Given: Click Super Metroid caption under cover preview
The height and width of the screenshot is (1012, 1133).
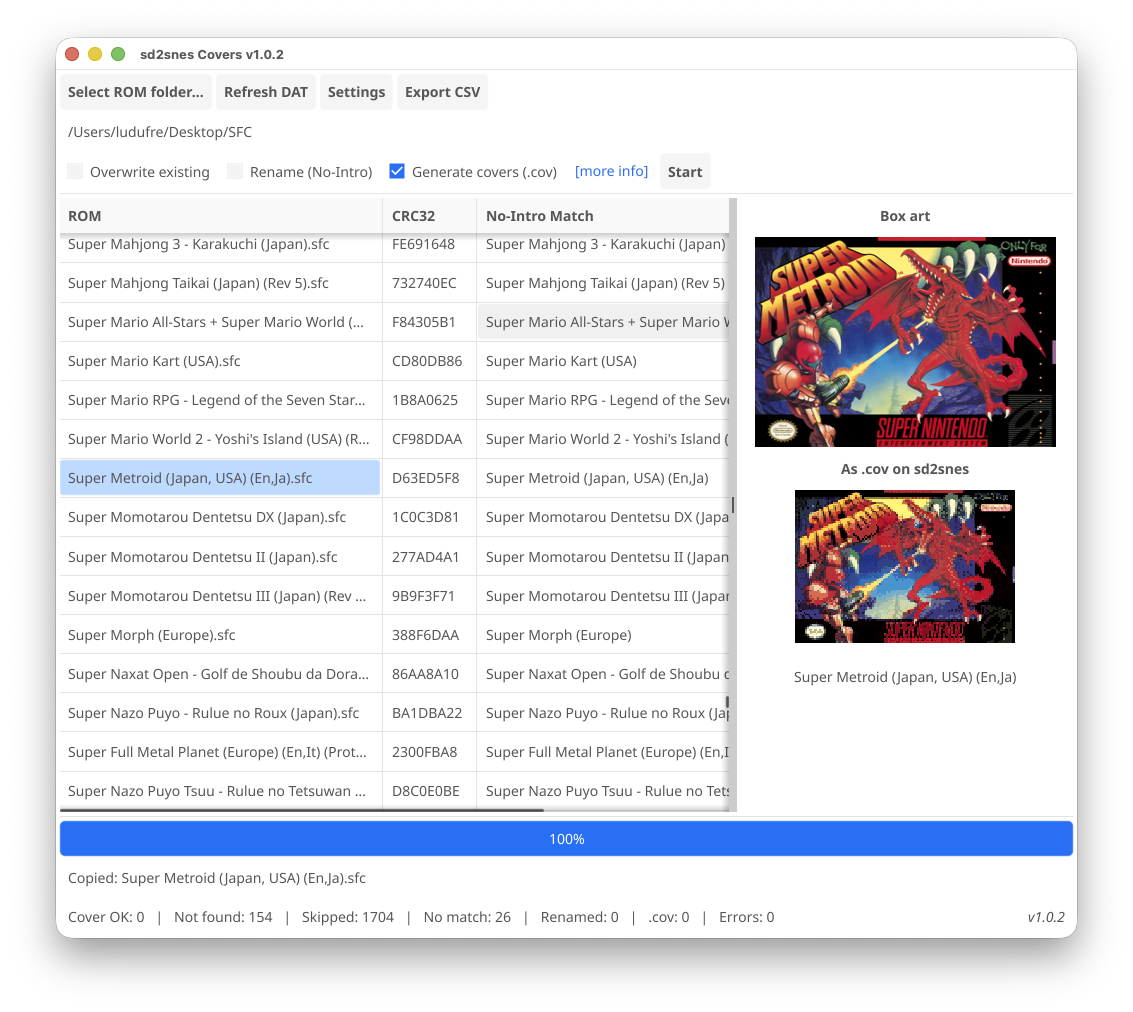Looking at the screenshot, I should tap(905, 677).
